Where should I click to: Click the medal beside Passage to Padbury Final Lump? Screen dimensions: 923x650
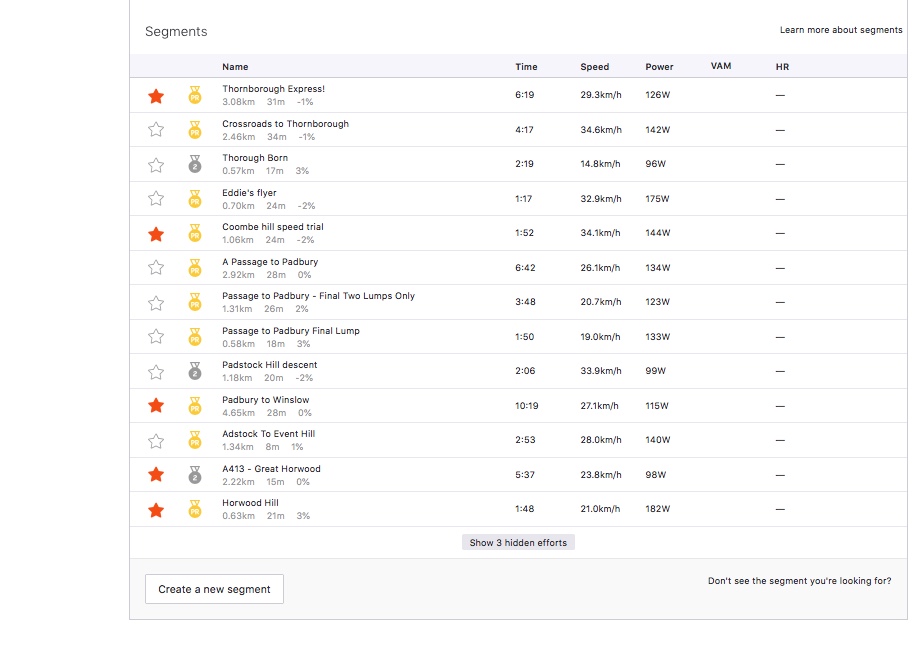(x=195, y=336)
